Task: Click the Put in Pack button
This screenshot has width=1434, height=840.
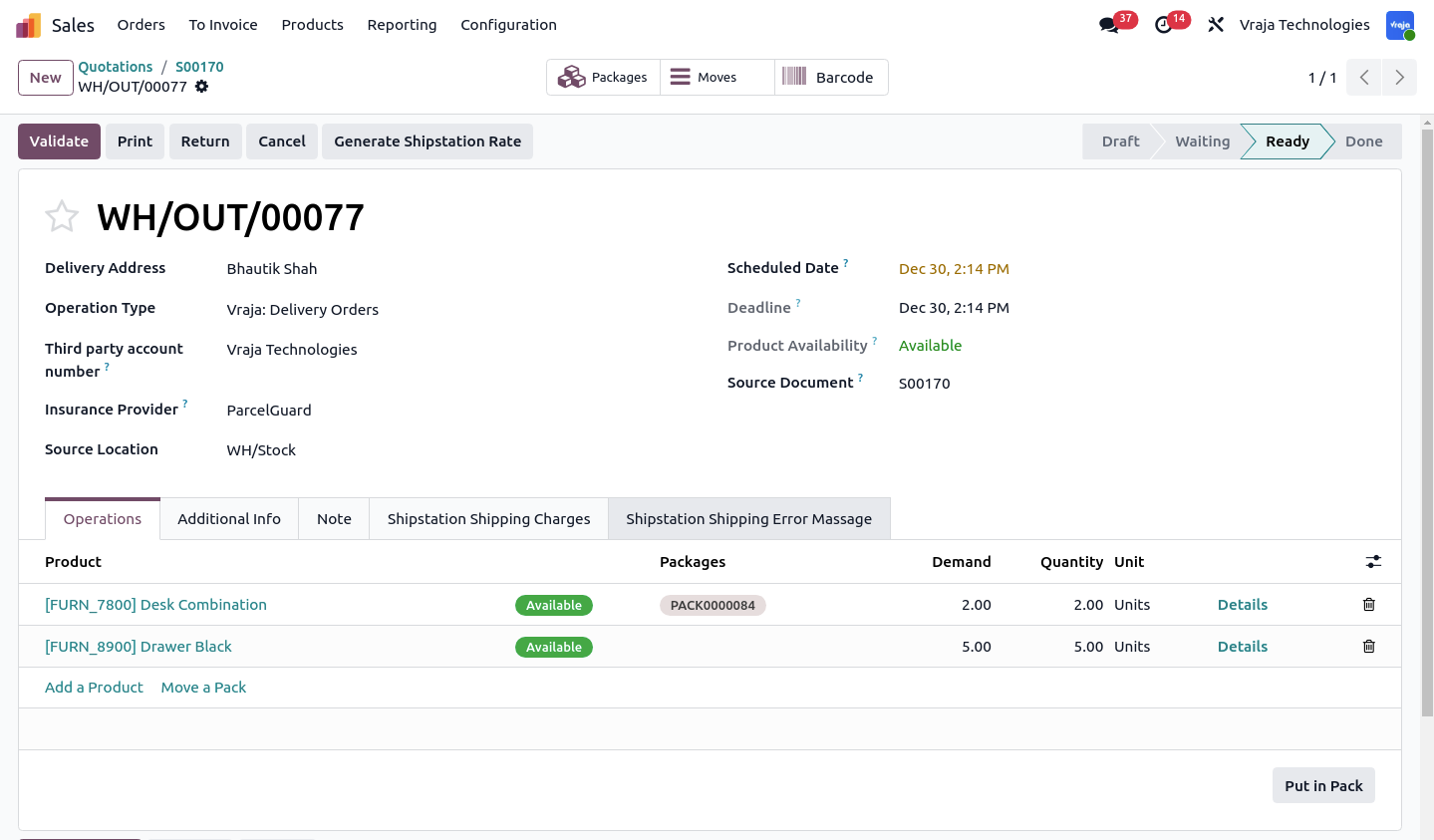Action: [1323, 785]
